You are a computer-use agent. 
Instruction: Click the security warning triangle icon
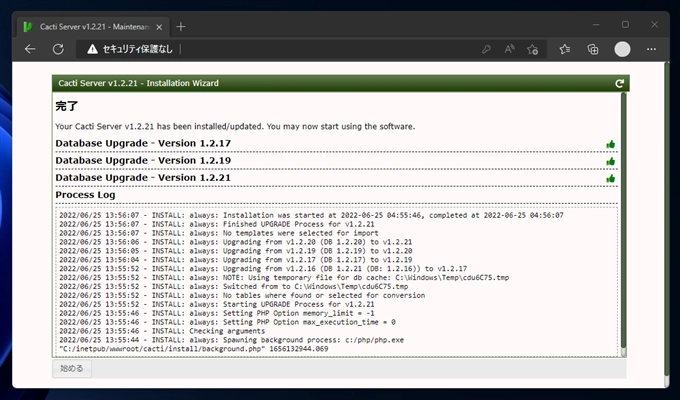(92, 49)
